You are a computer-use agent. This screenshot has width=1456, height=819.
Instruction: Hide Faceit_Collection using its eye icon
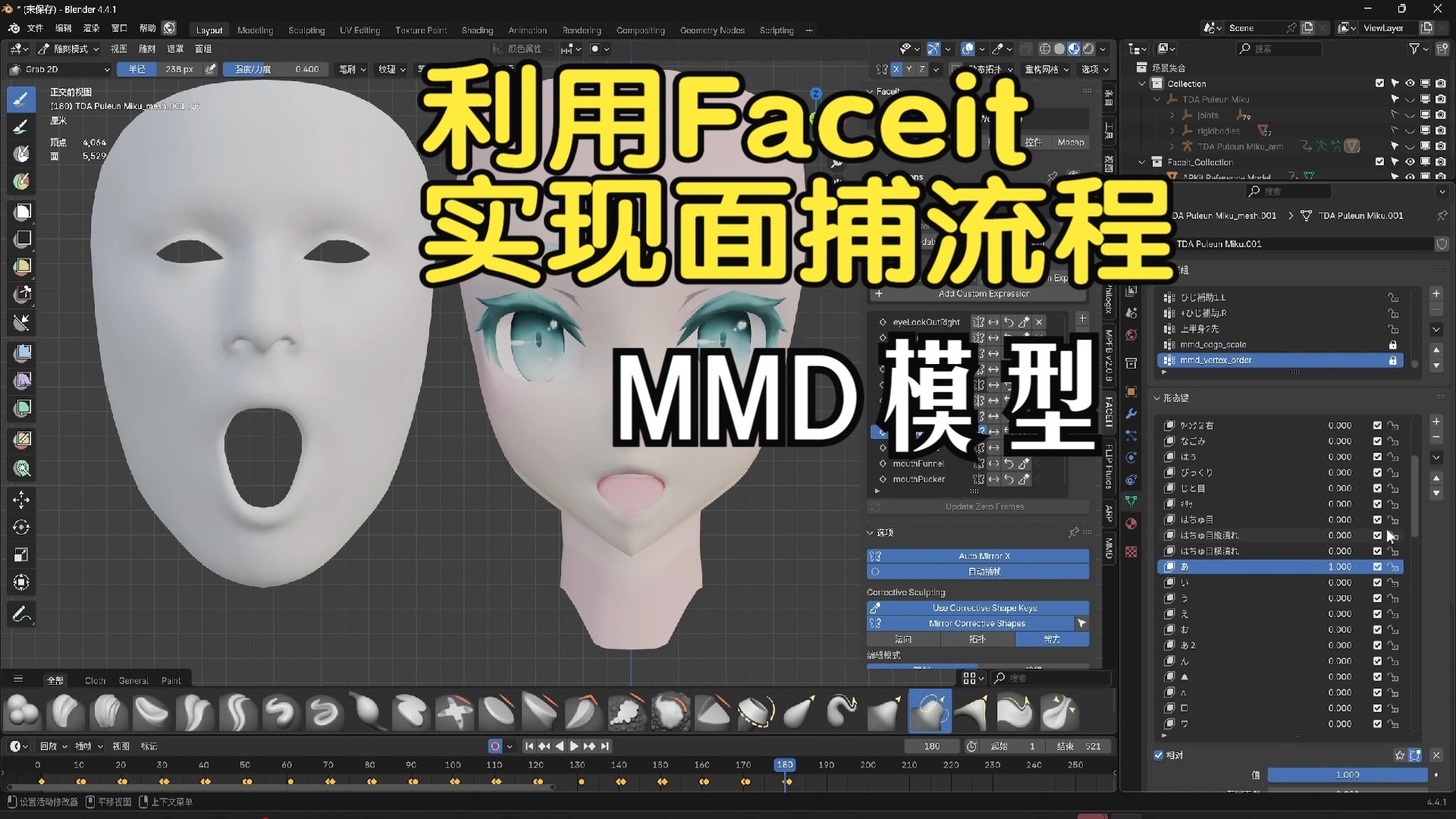(1410, 162)
